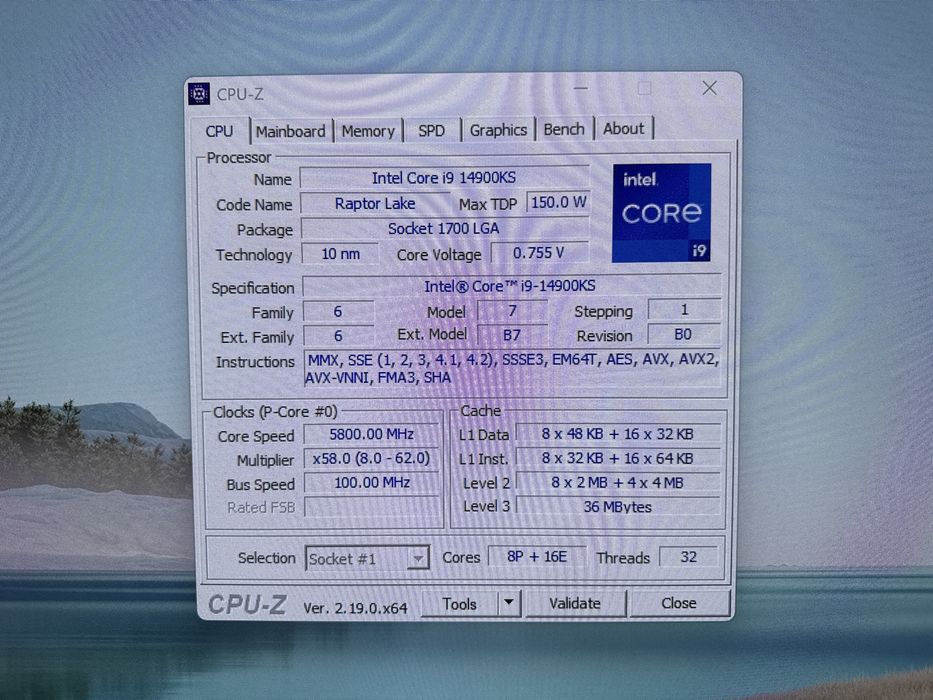Viewport: 933px width, 700px height.
Task: Click the Stepping value 1
Action: tap(684, 310)
